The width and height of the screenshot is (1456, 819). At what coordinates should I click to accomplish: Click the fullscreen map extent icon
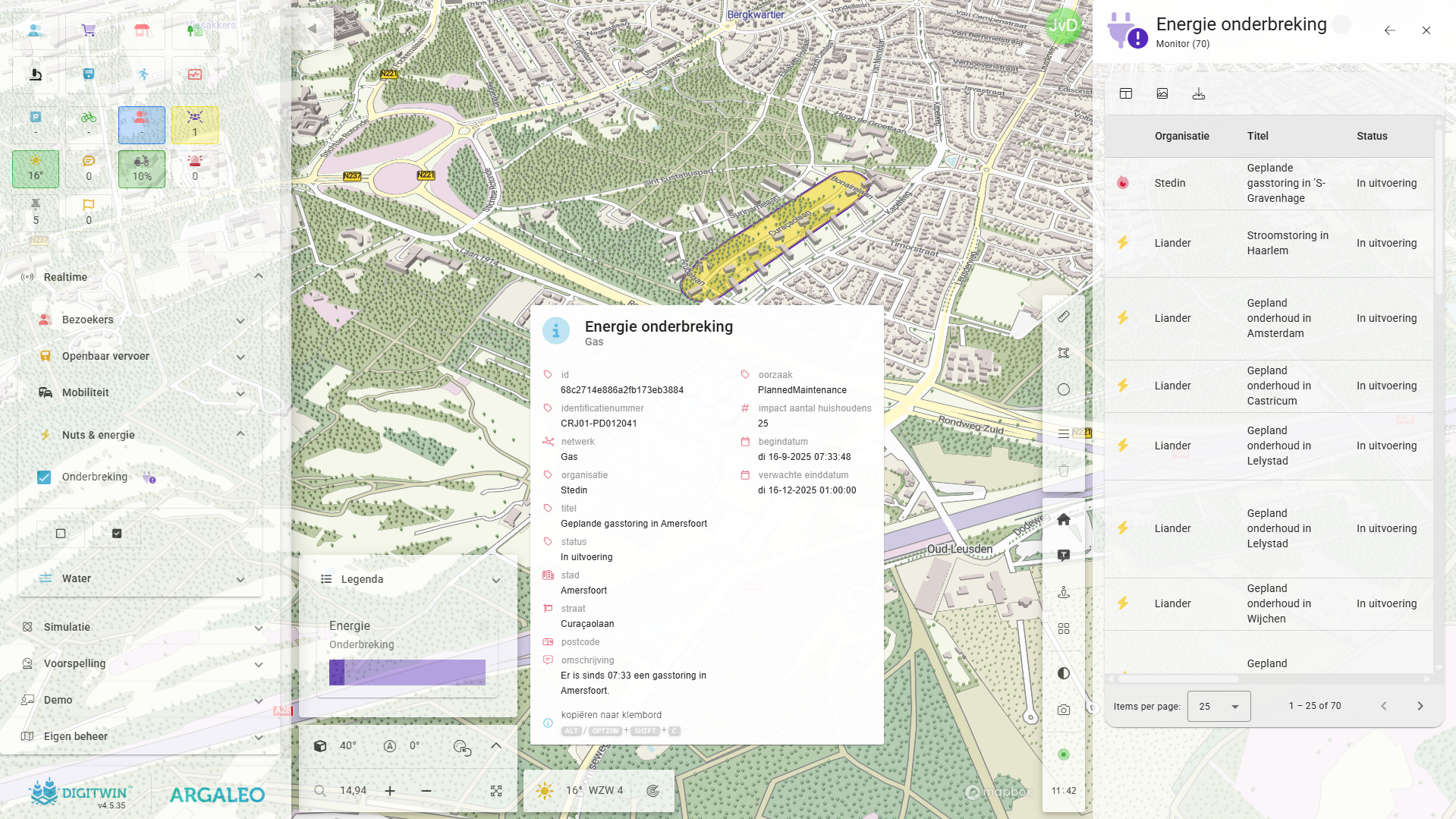[496, 791]
